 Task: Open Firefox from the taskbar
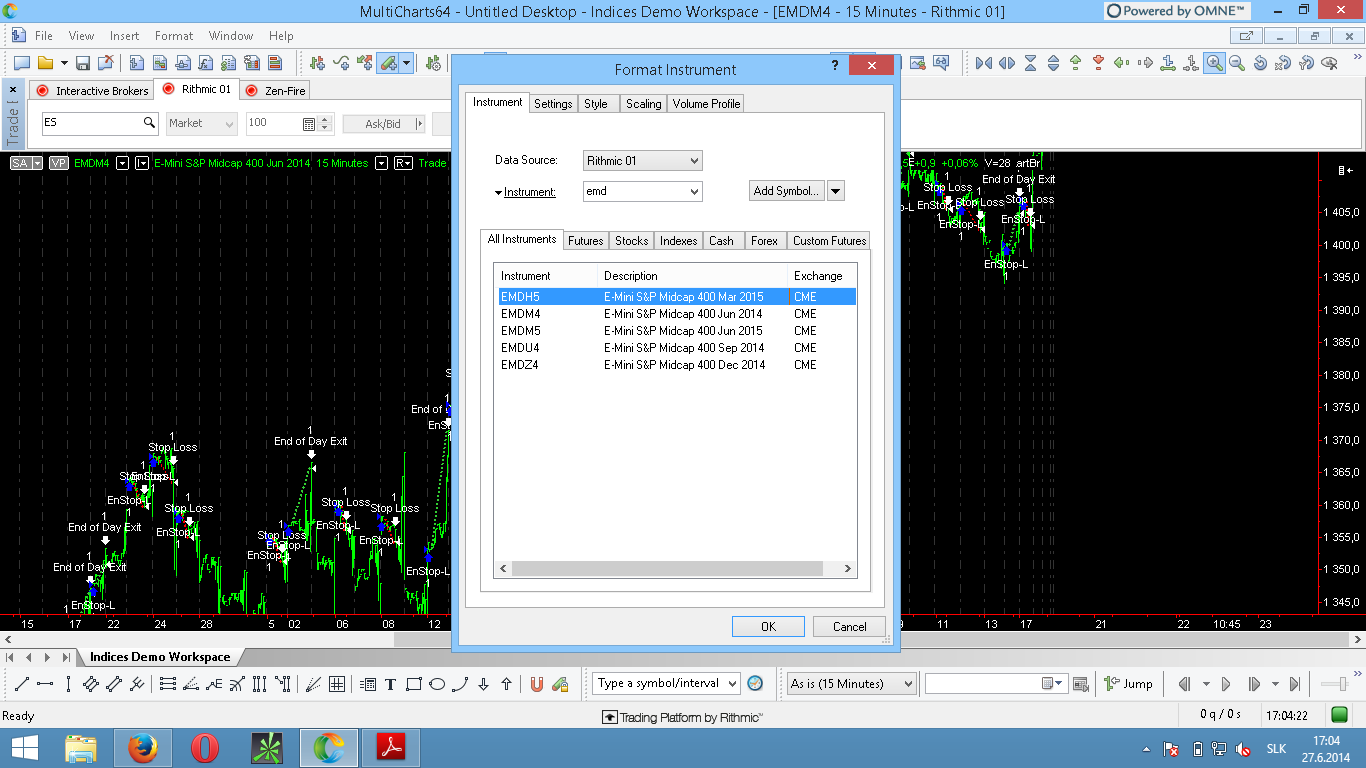click(143, 747)
